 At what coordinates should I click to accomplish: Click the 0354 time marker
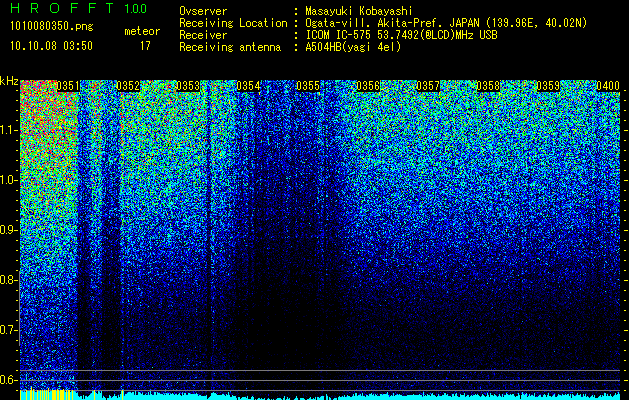[x=248, y=86]
